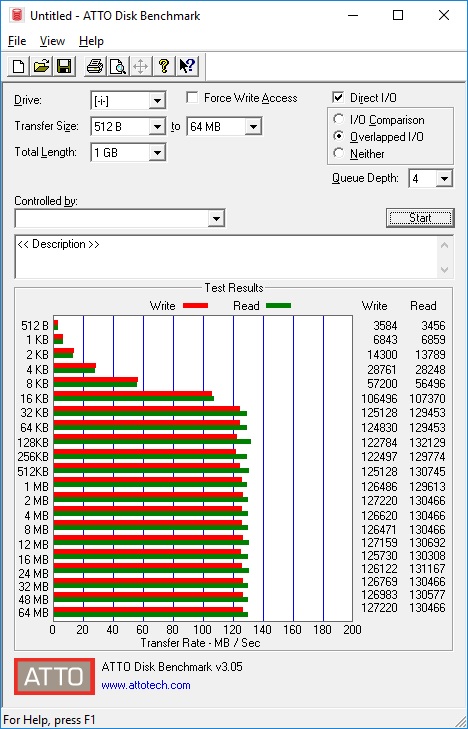Open the Total Length dropdown
Screen dimensions: 468x729
click(x=157, y=152)
